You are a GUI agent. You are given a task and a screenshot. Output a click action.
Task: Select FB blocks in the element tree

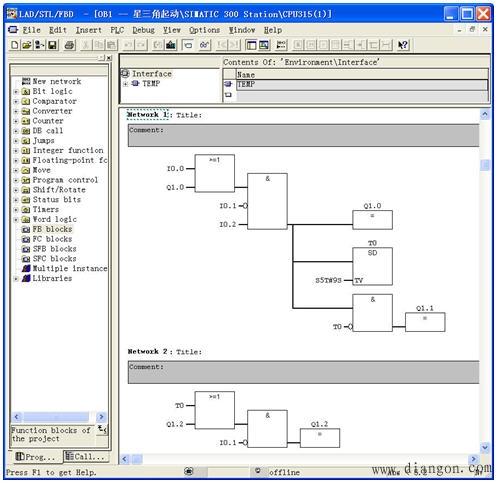point(52,229)
